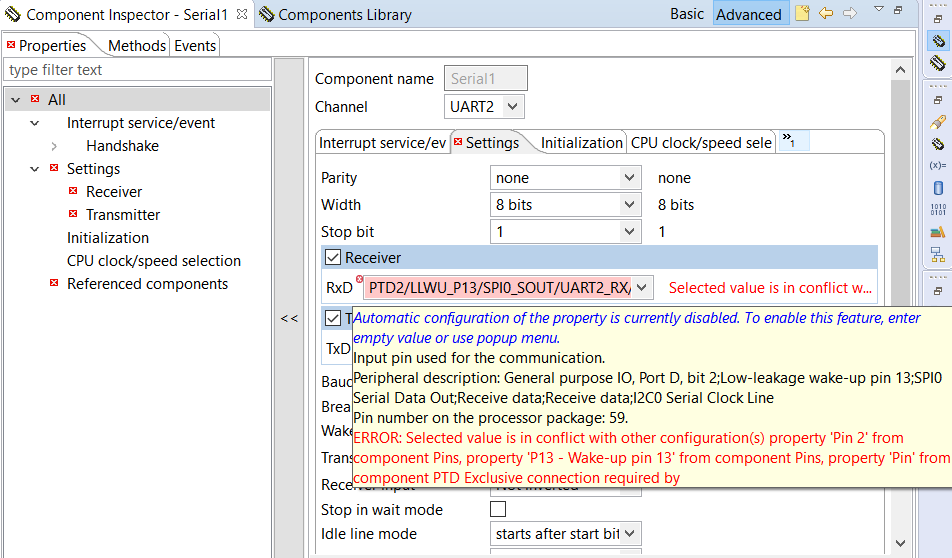952x558 pixels.
Task: Expand the Handshake tree node
Action: click(x=54, y=146)
